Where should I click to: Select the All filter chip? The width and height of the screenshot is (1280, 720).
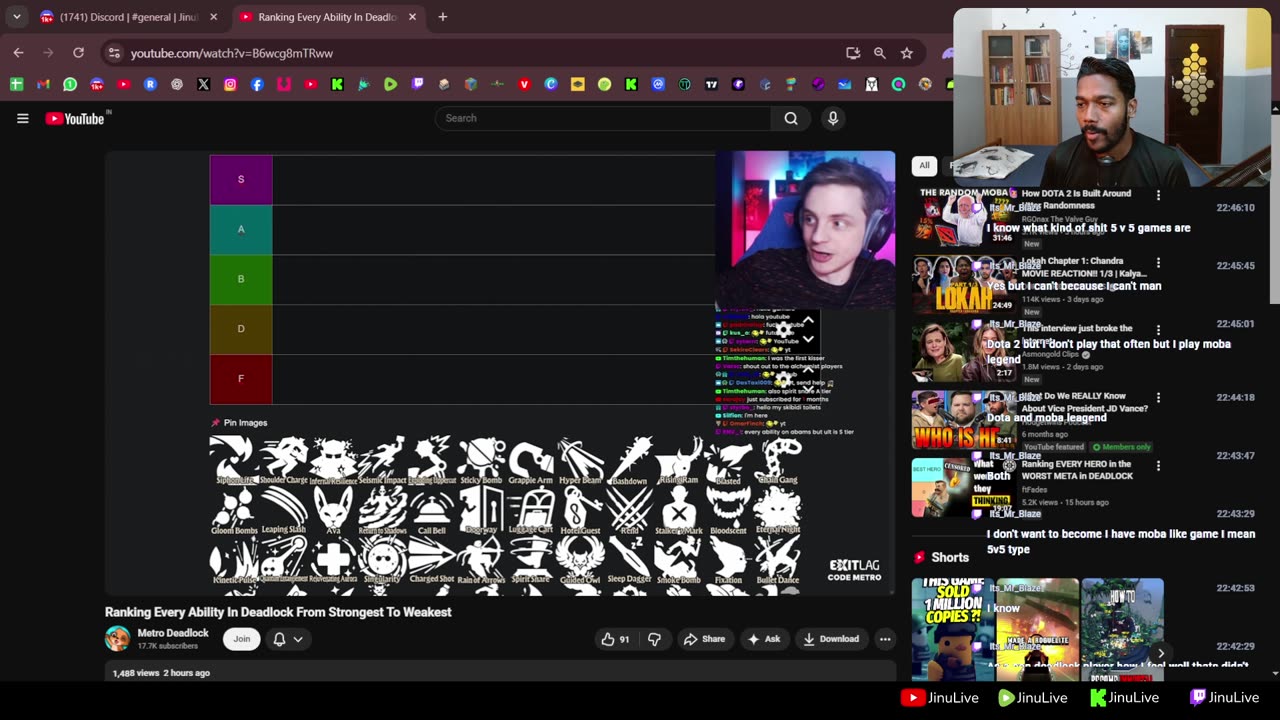[924, 166]
